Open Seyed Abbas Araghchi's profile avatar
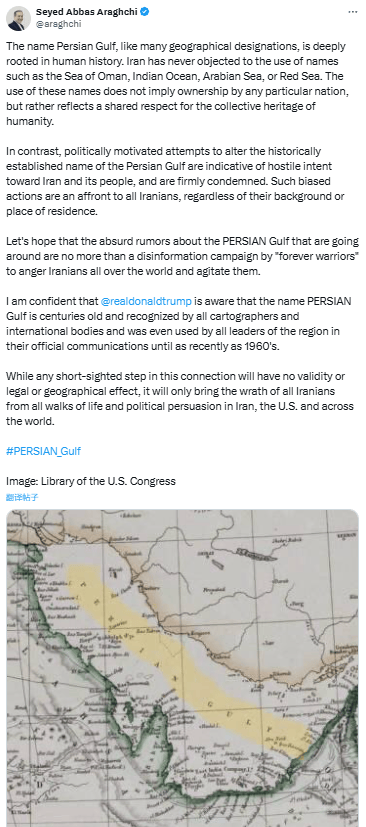Viewport: 366px width, 827px height. [x=17, y=18]
